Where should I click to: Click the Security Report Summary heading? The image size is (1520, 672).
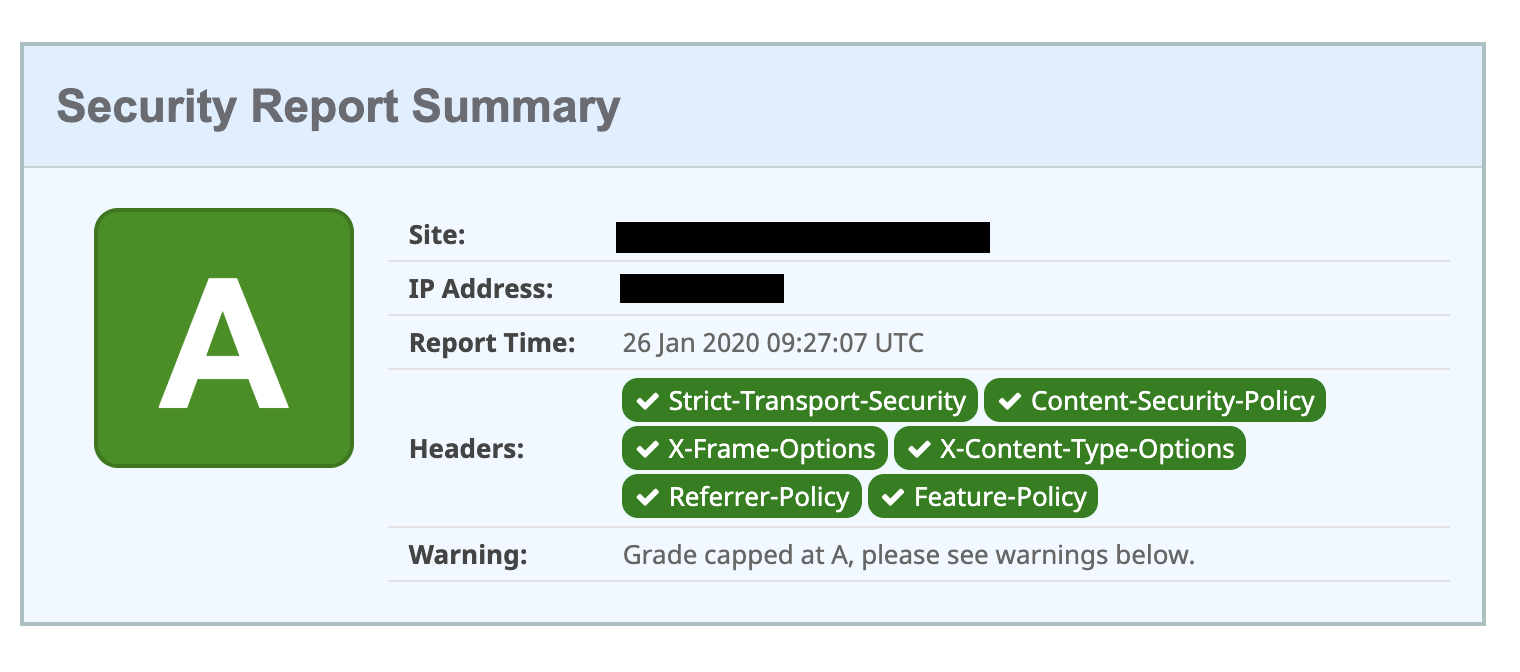[338, 106]
